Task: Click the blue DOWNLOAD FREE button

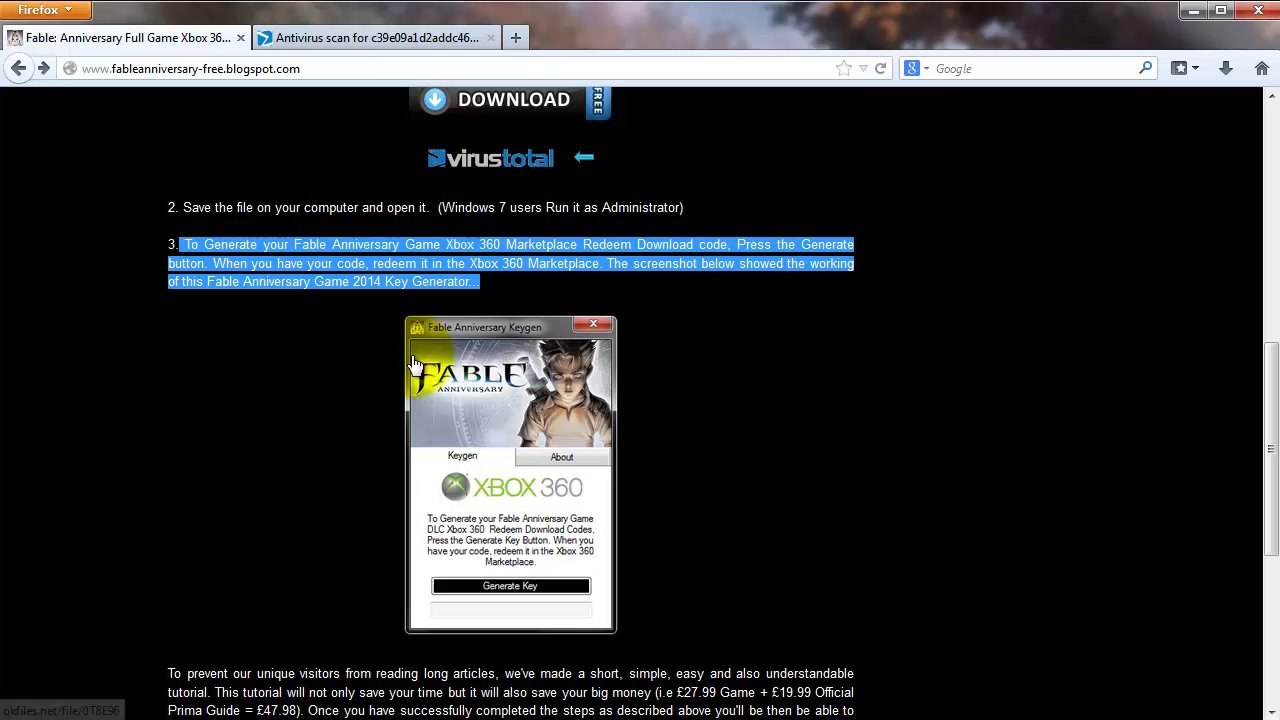Action: pos(510,102)
